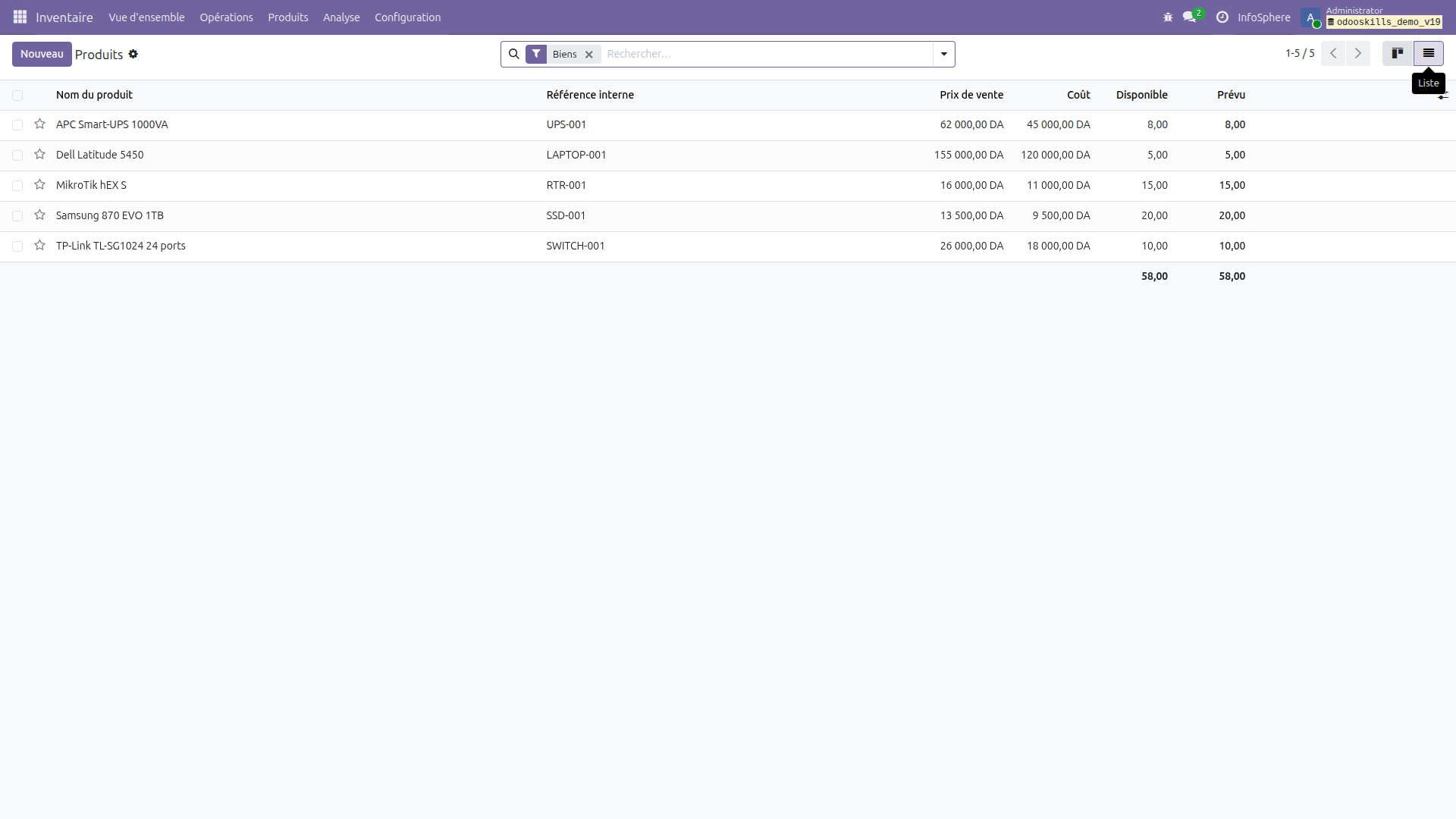Viewport: 1456px width, 819px height.
Task: Click the debug bug icon
Action: click(x=1168, y=17)
